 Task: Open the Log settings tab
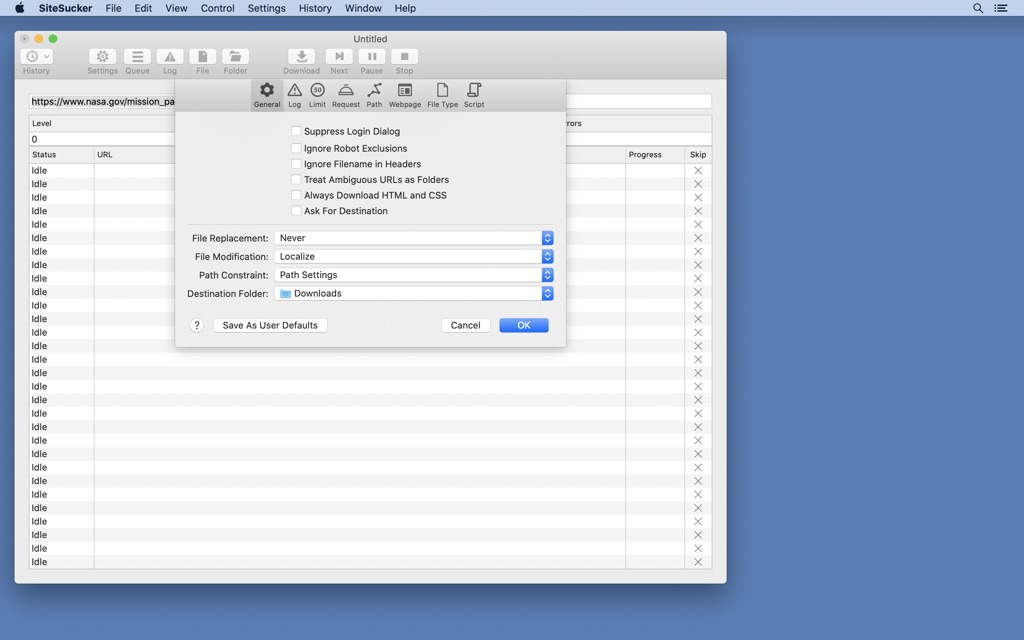(295, 95)
